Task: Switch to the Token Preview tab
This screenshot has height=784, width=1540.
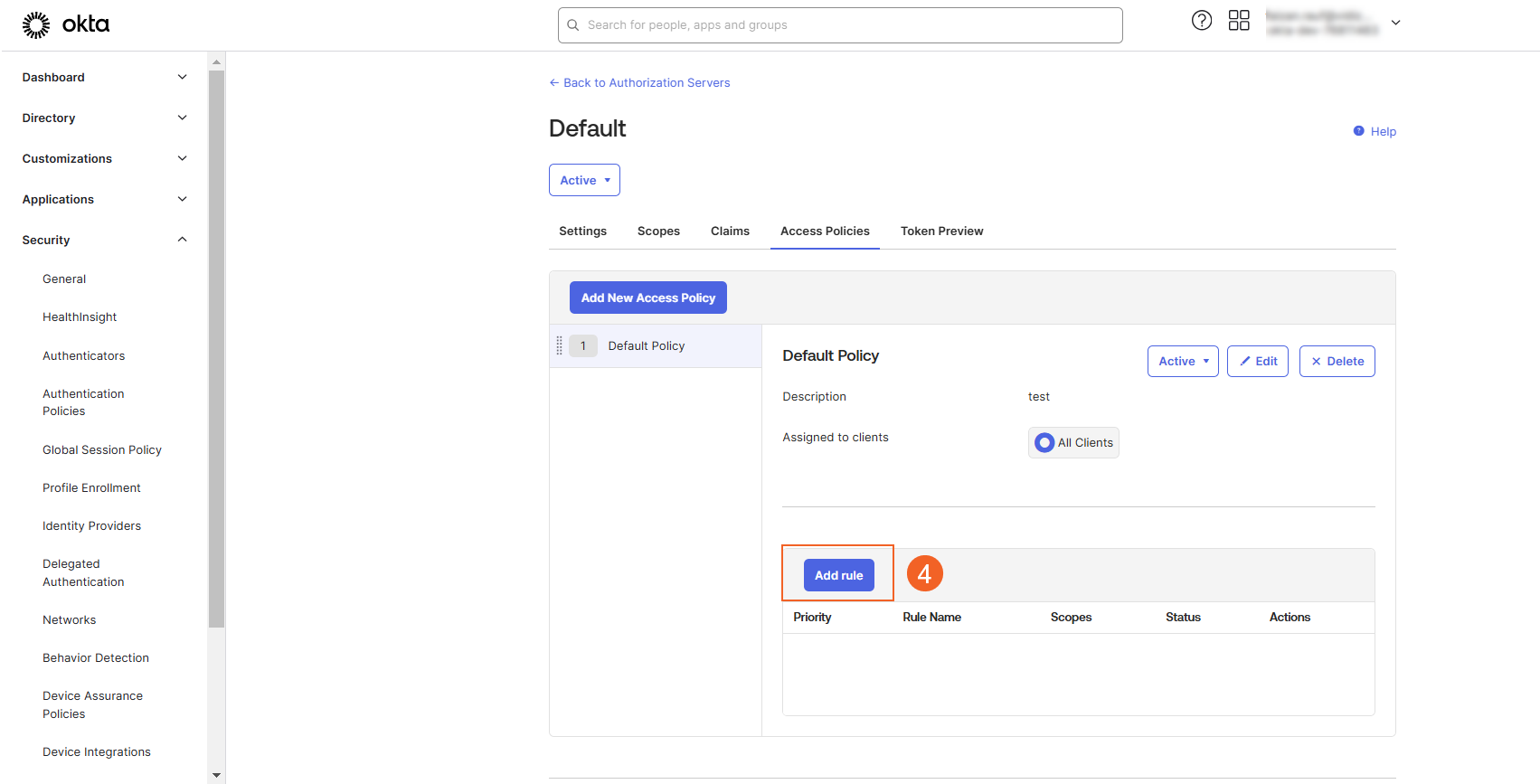Action: tap(941, 231)
